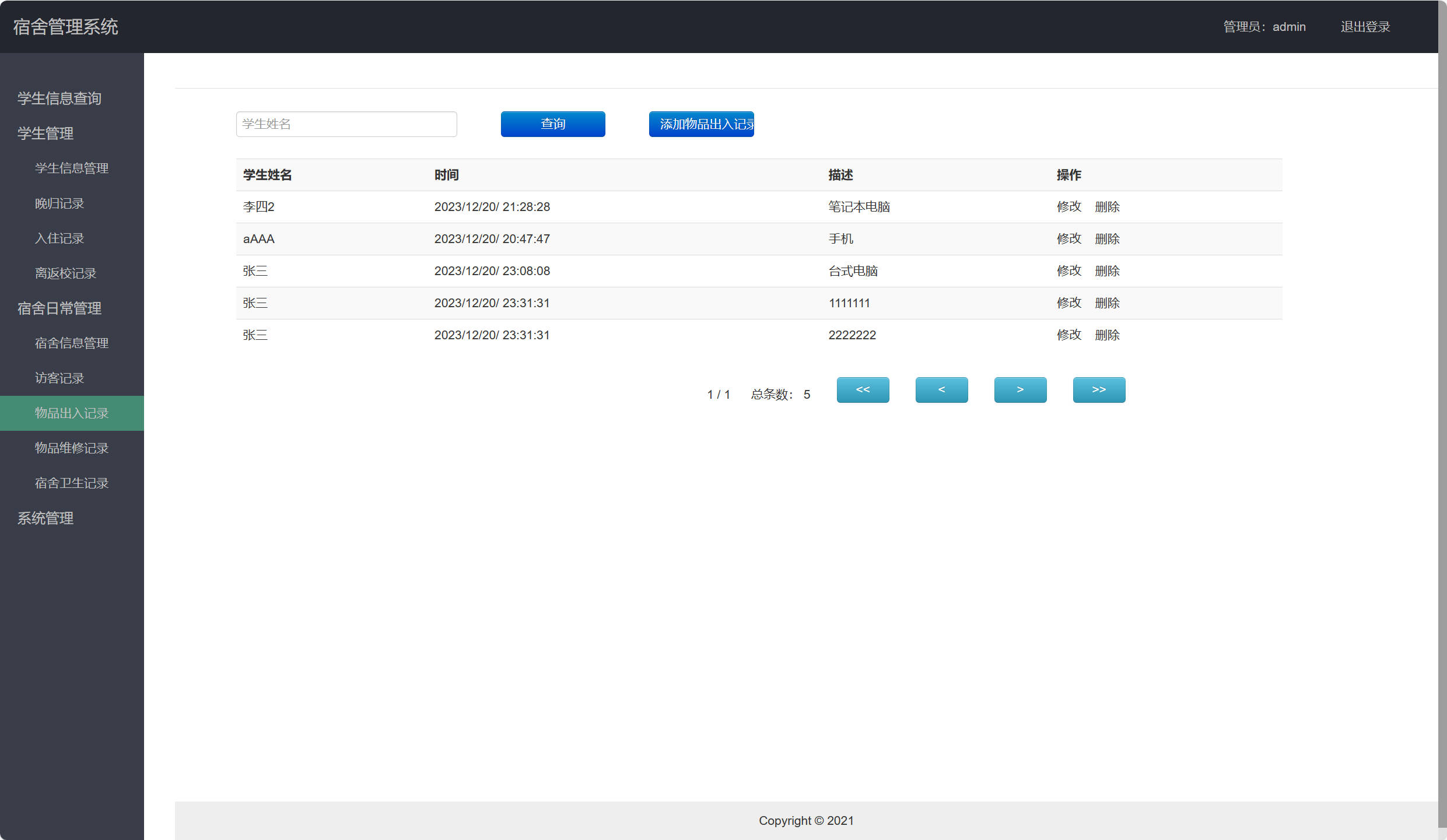Click the 查询 search button
Screen dimensions: 1447x840
552,124
